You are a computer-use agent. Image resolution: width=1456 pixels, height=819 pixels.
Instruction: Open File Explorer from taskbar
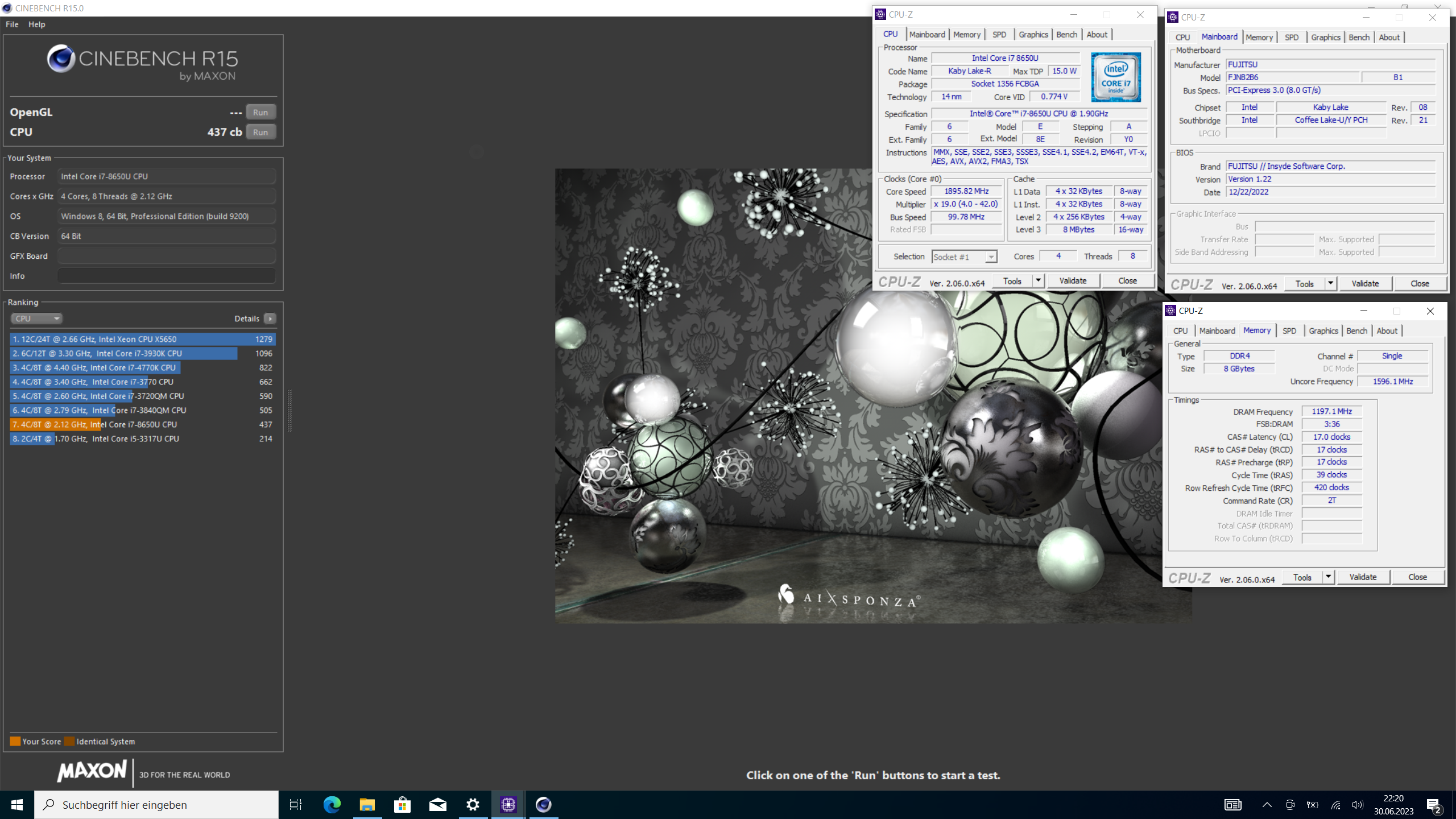(x=367, y=805)
